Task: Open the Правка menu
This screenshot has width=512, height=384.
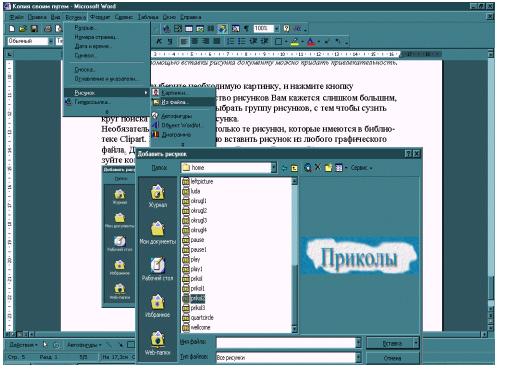Action: pyautogui.click(x=37, y=17)
